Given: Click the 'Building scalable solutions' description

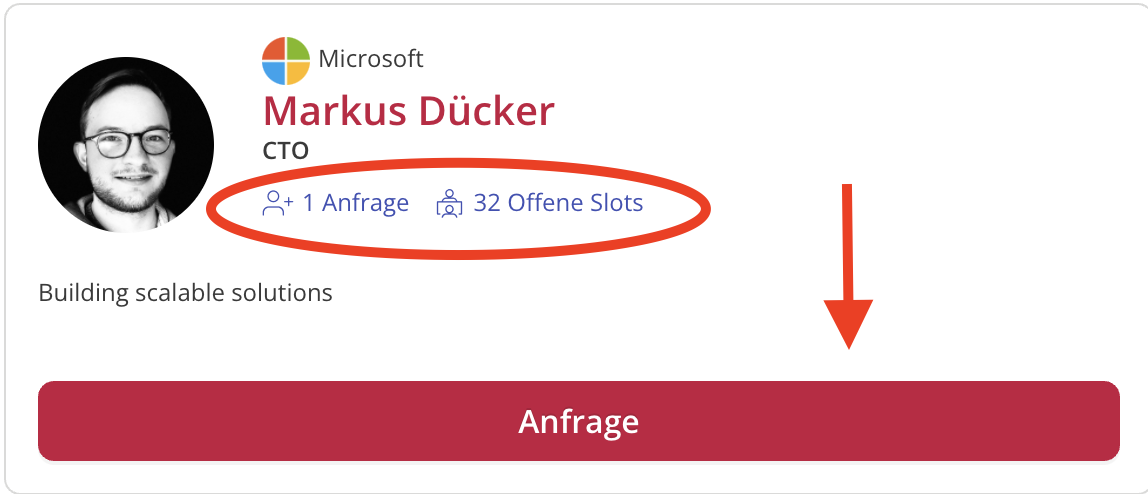Looking at the screenshot, I should coord(185,293).
